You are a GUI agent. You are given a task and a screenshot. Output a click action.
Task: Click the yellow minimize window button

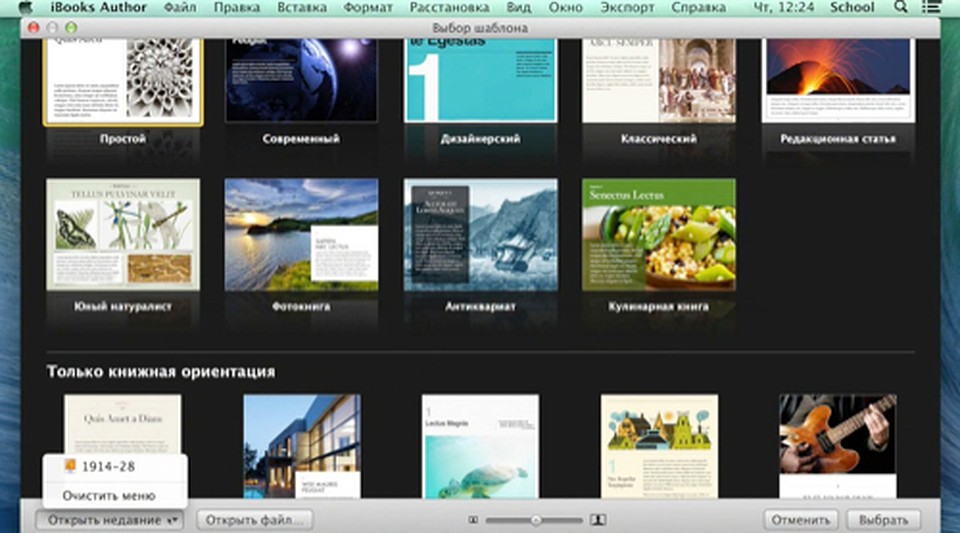[53, 28]
